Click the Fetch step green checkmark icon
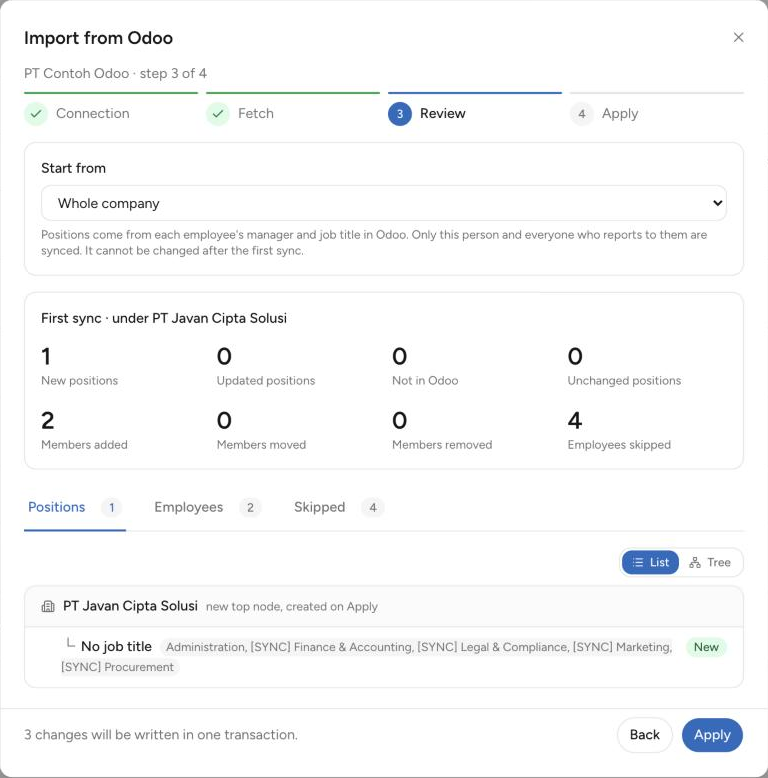The width and height of the screenshot is (768, 778). click(218, 114)
